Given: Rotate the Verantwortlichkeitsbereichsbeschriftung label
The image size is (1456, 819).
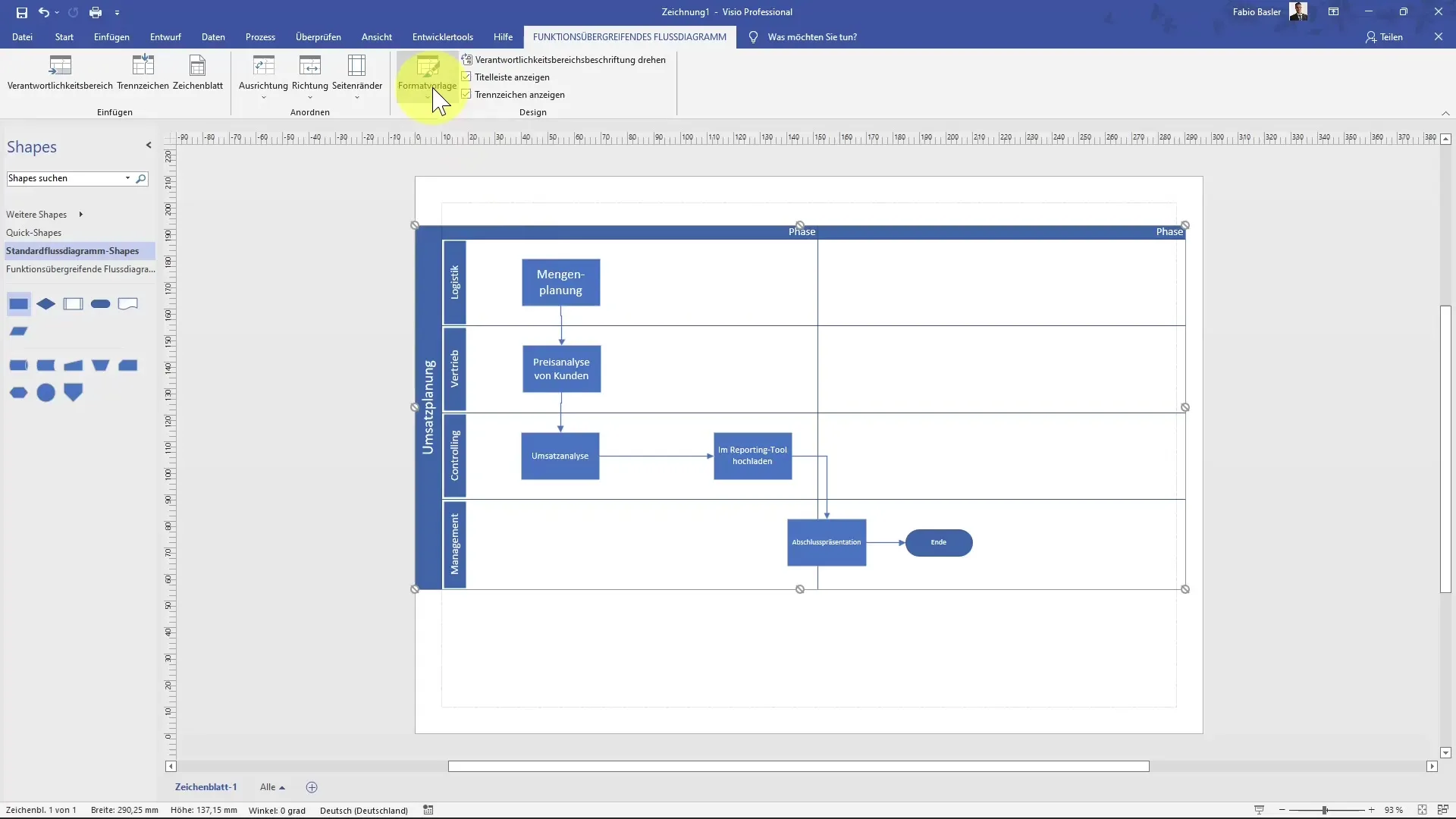Looking at the screenshot, I should 563,60.
